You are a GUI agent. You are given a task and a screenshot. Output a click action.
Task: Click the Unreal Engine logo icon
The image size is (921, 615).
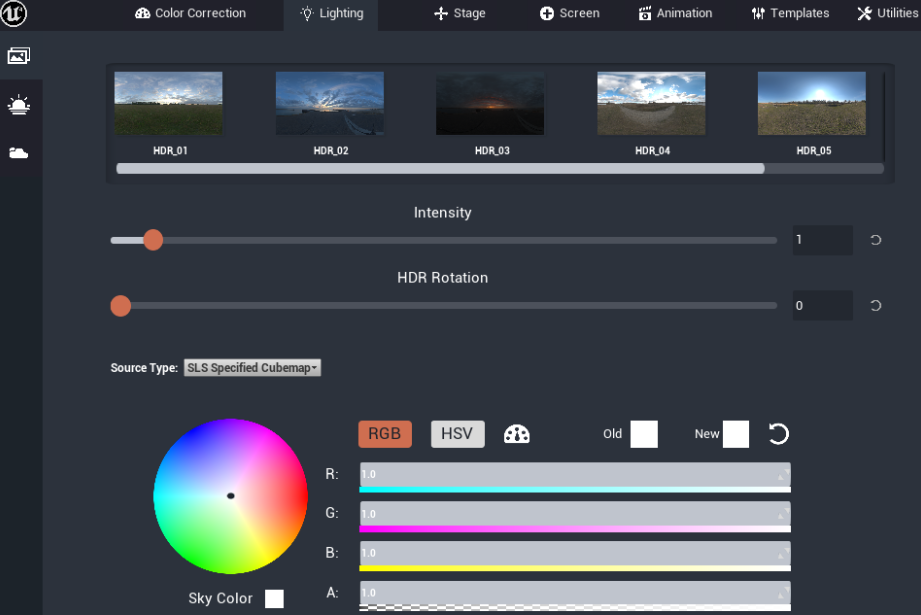tap(14, 14)
